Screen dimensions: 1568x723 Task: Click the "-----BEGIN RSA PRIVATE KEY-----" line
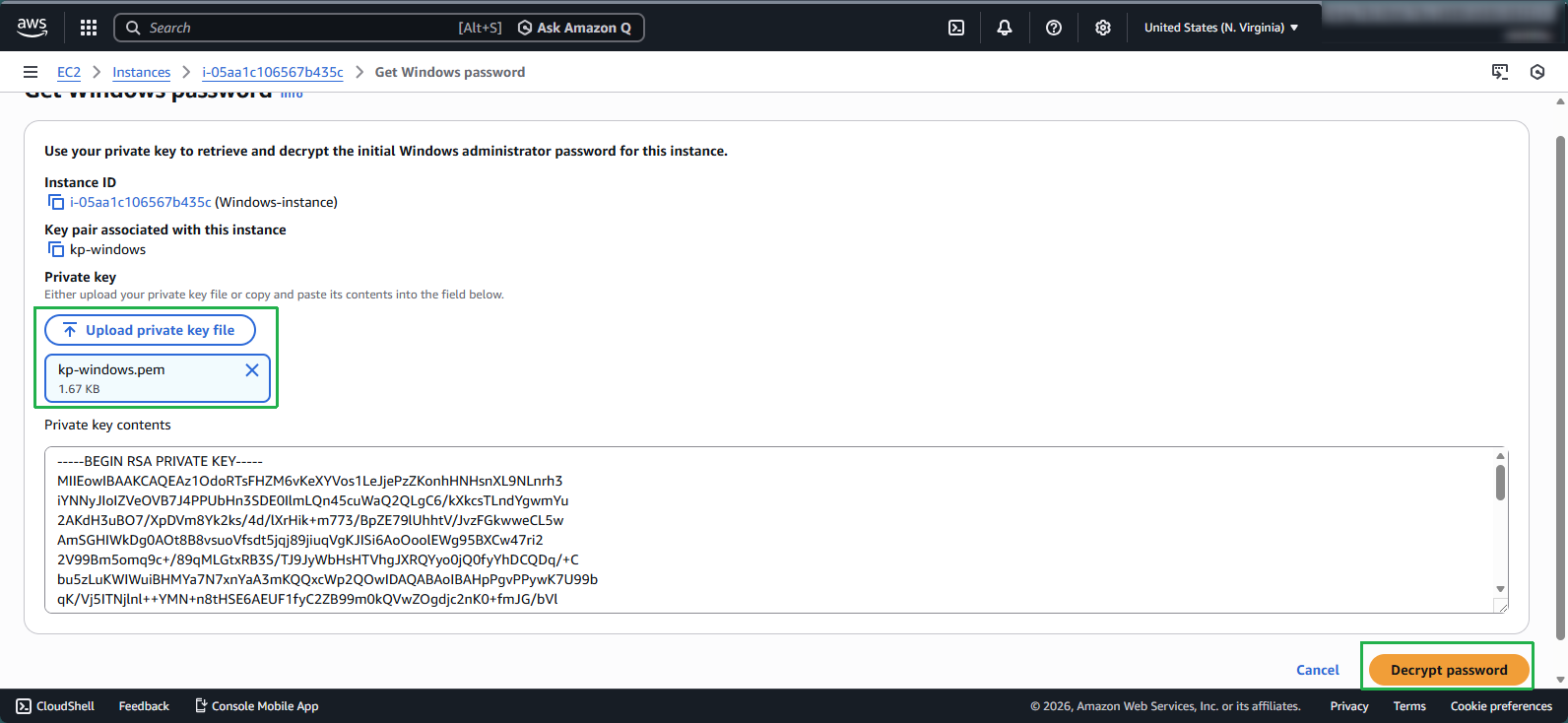coord(160,461)
